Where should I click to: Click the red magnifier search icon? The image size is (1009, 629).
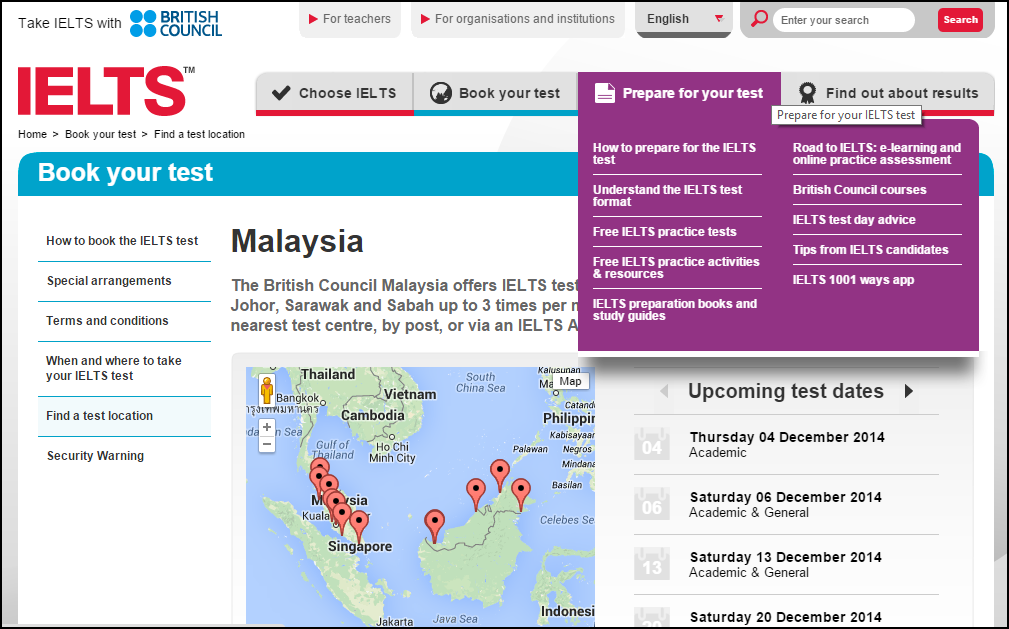(x=759, y=19)
